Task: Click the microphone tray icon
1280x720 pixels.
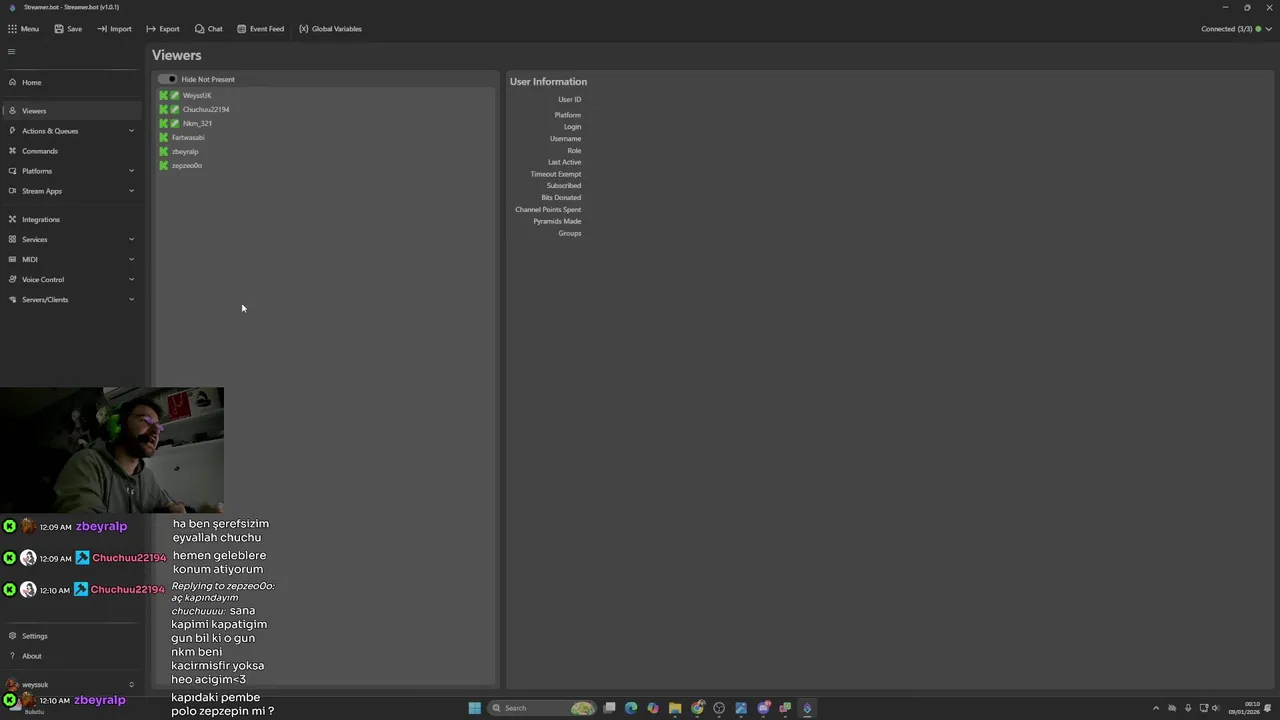Action: pyautogui.click(x=1188, y=708)
